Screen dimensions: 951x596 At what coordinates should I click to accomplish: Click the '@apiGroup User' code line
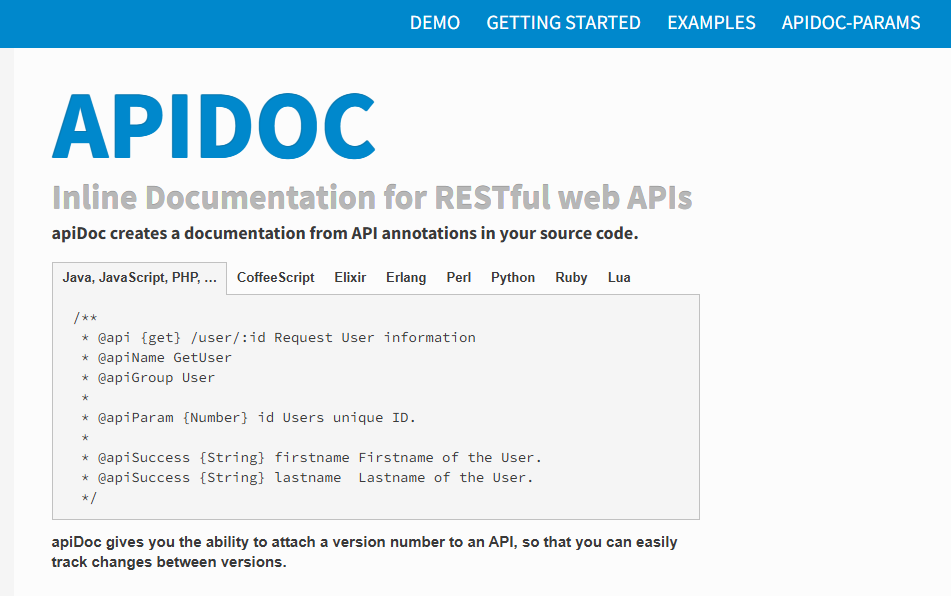[x=148, y=378]
